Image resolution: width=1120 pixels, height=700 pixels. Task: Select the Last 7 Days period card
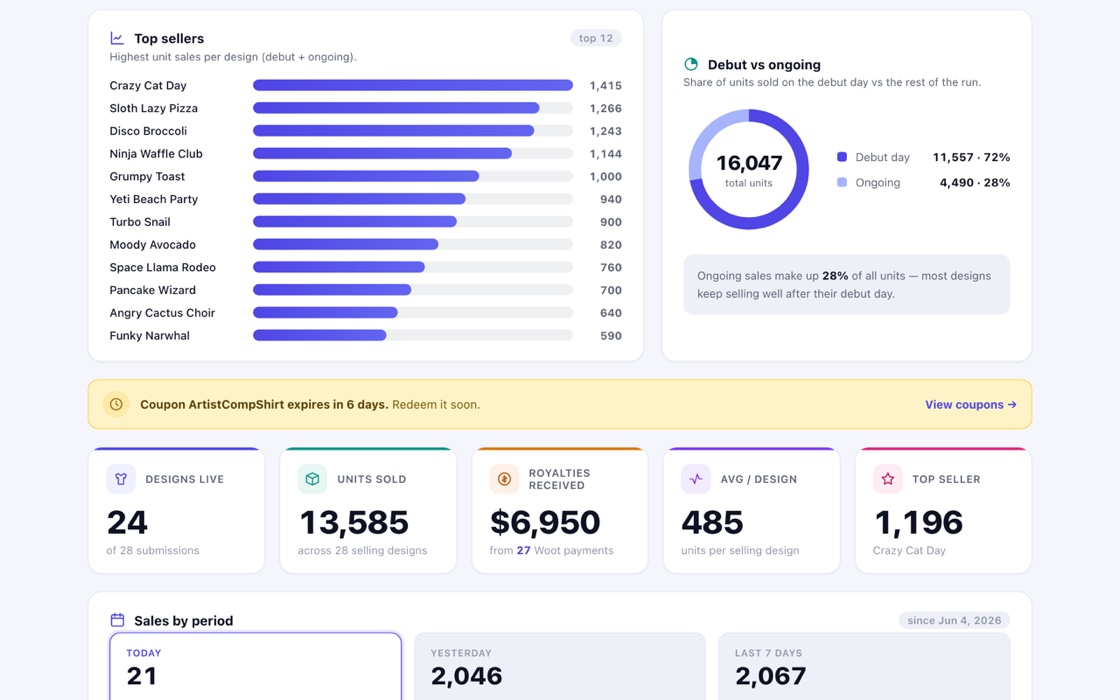(864, 666)
